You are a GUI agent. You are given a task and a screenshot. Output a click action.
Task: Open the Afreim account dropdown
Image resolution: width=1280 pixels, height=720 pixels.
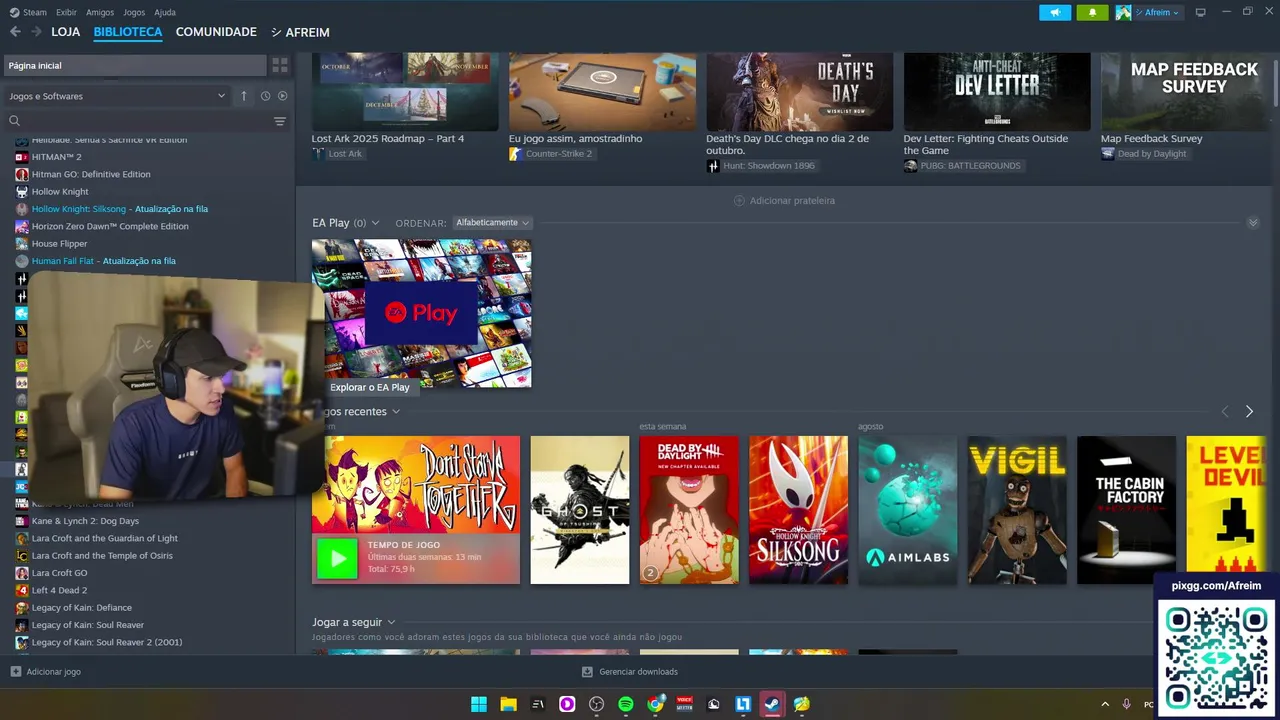(x=1148, y=12)
